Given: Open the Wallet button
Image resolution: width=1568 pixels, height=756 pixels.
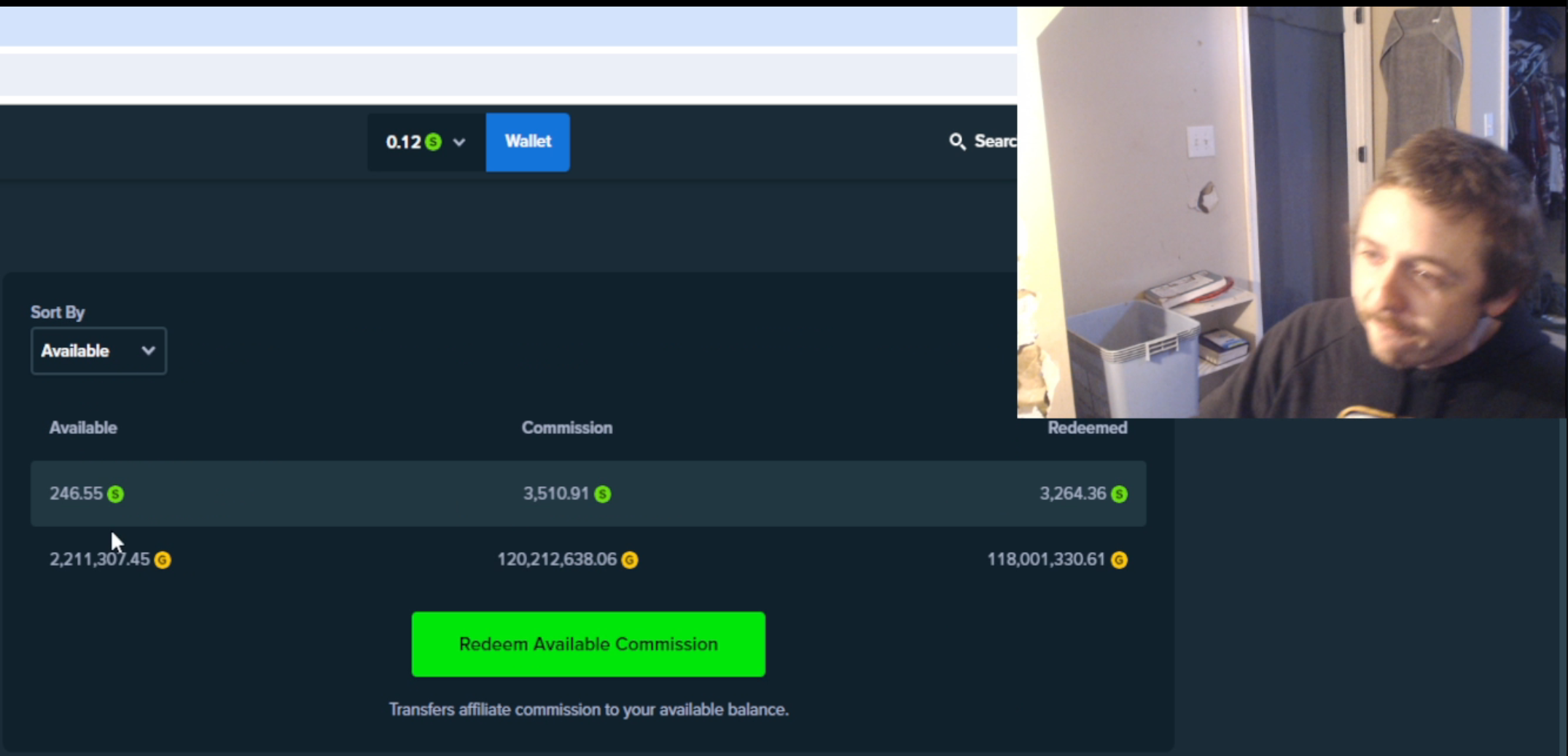Looking at the screenshot, I should [528, 141].
